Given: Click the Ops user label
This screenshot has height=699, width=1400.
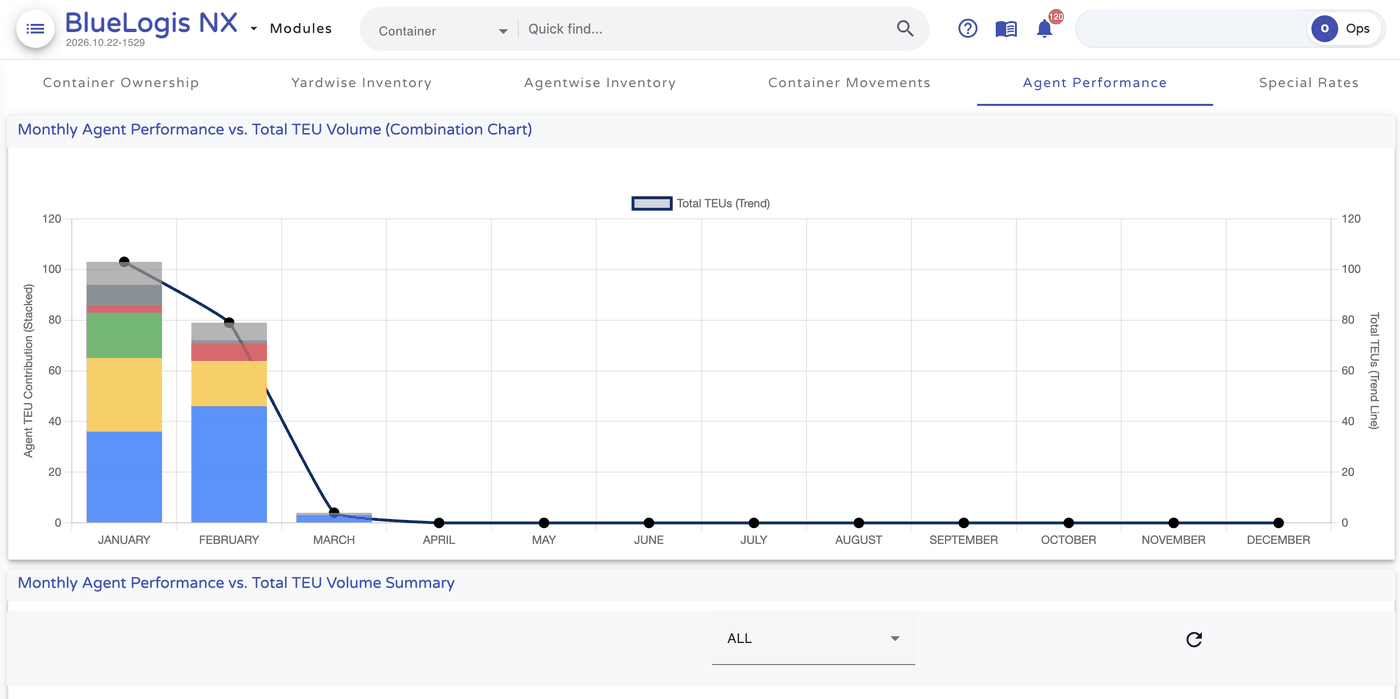Looking at the screenshot, I should (1358, 29).
